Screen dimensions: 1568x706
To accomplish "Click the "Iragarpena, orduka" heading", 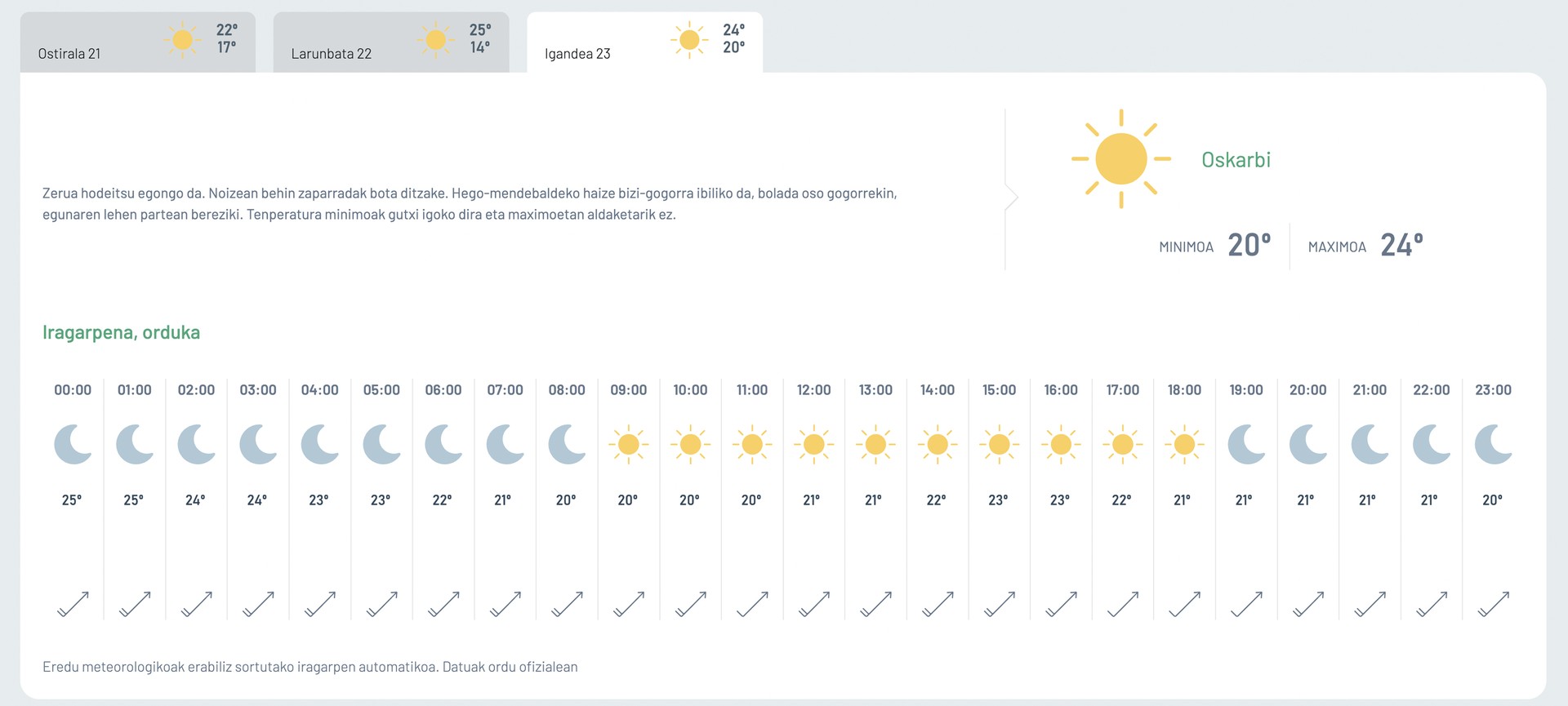I will click(x=122, y=332).
